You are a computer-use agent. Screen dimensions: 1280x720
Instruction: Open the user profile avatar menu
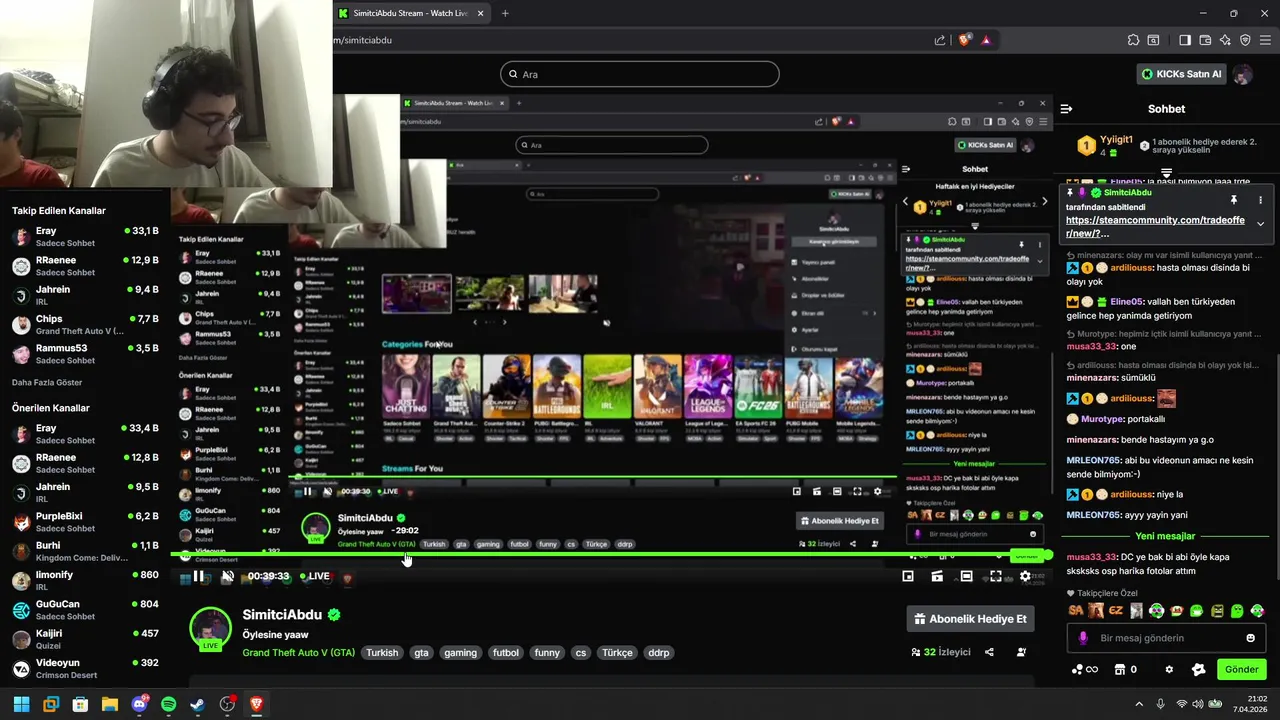coord(1243,74)
